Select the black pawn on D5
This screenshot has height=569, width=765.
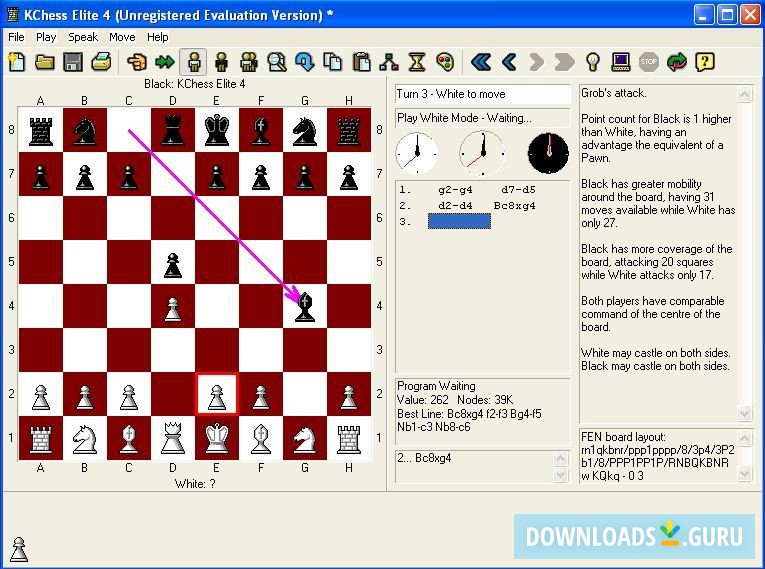[x=173, y=263]
